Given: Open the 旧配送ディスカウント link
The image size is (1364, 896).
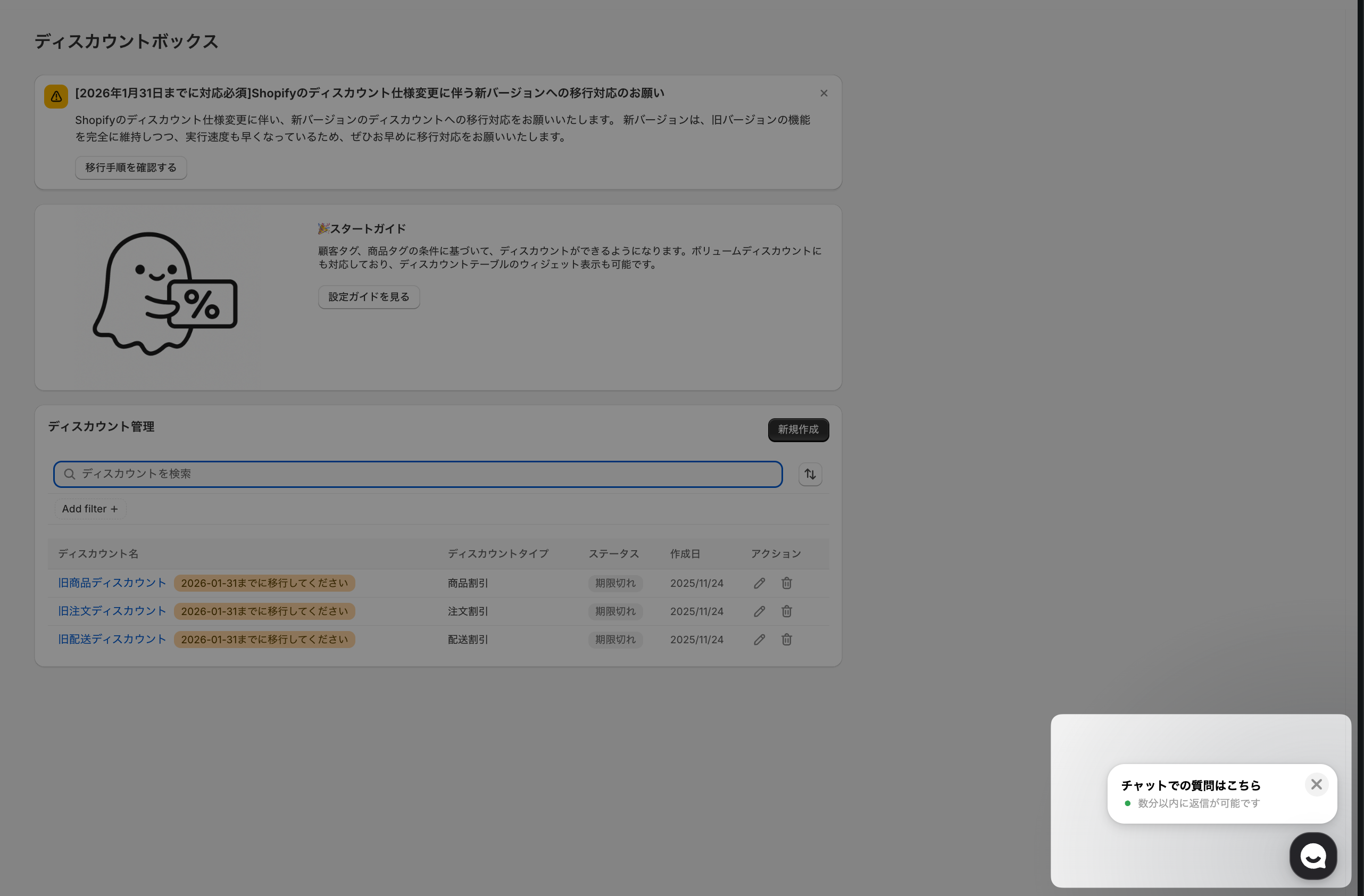Looking at the screenshot, I should coord(112,639).
